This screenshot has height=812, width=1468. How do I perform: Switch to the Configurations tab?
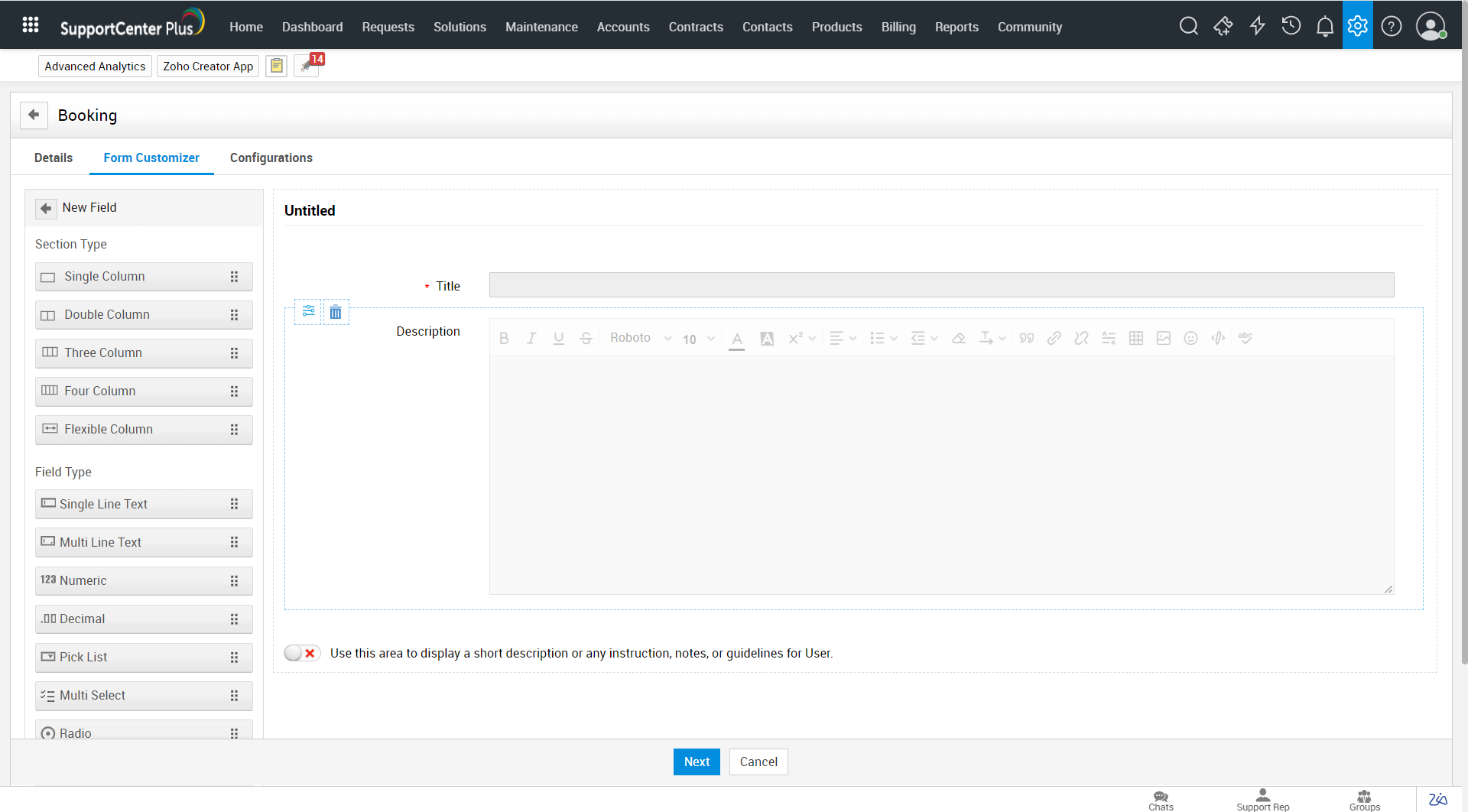271,158
